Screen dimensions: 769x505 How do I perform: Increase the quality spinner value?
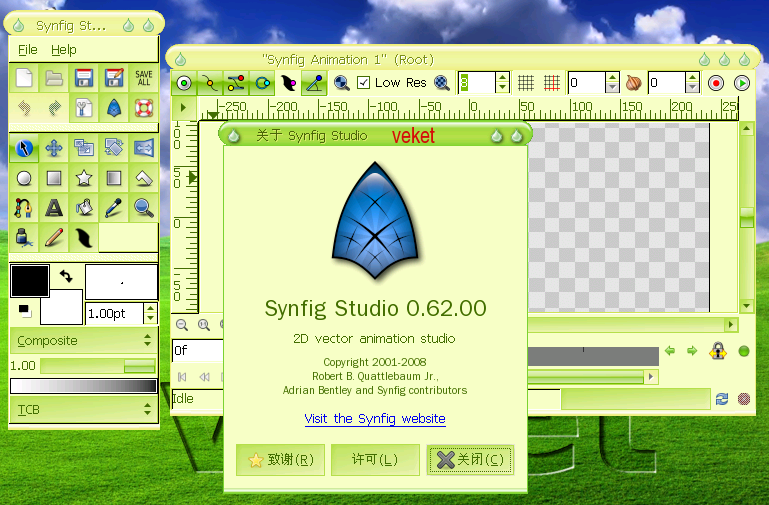click(x=502, y=77)
